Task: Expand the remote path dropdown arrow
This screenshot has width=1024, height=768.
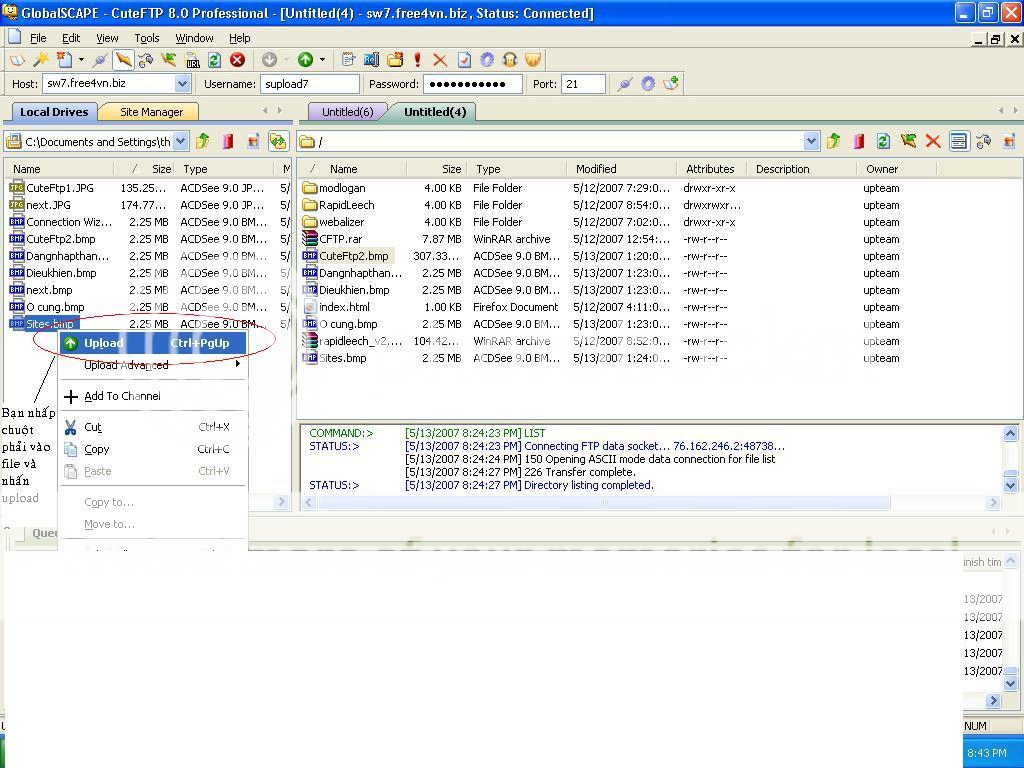Action: (811, 141)
